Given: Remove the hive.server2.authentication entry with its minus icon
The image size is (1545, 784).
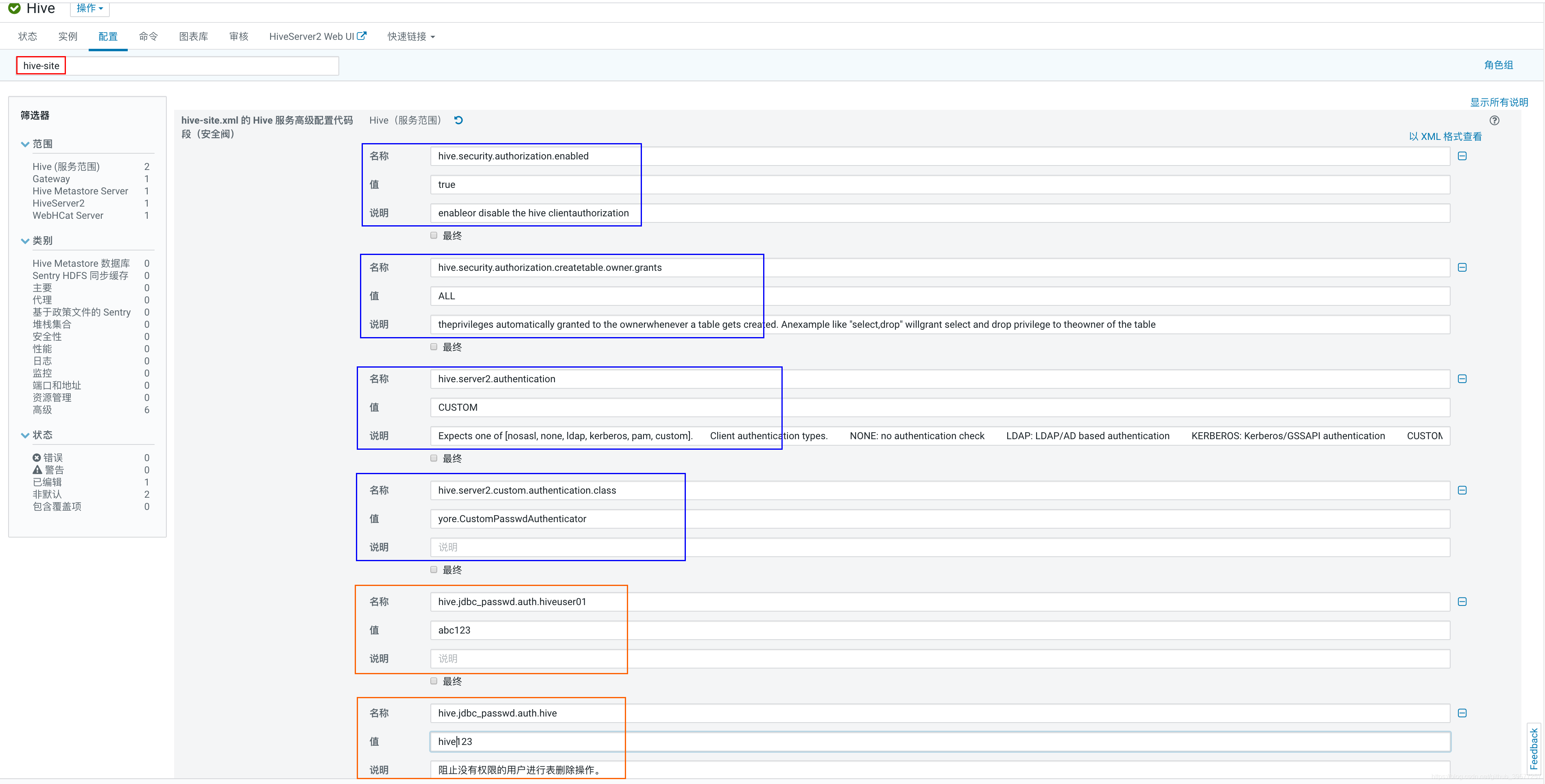Looking at the screenshot, I should (x=1462, y=379).
